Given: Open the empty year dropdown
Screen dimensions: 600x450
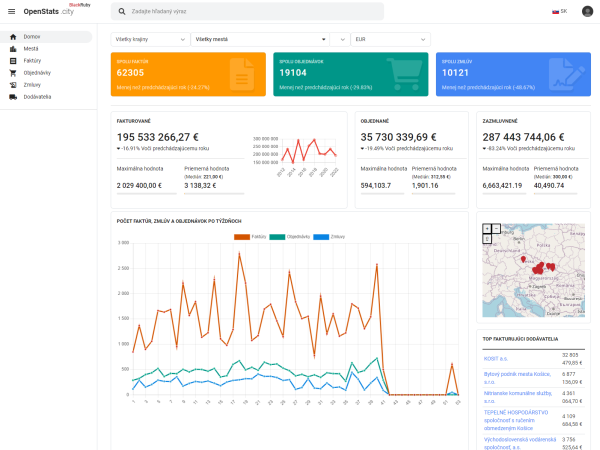Looking at the screenshot, I should [x=340, y=39].
